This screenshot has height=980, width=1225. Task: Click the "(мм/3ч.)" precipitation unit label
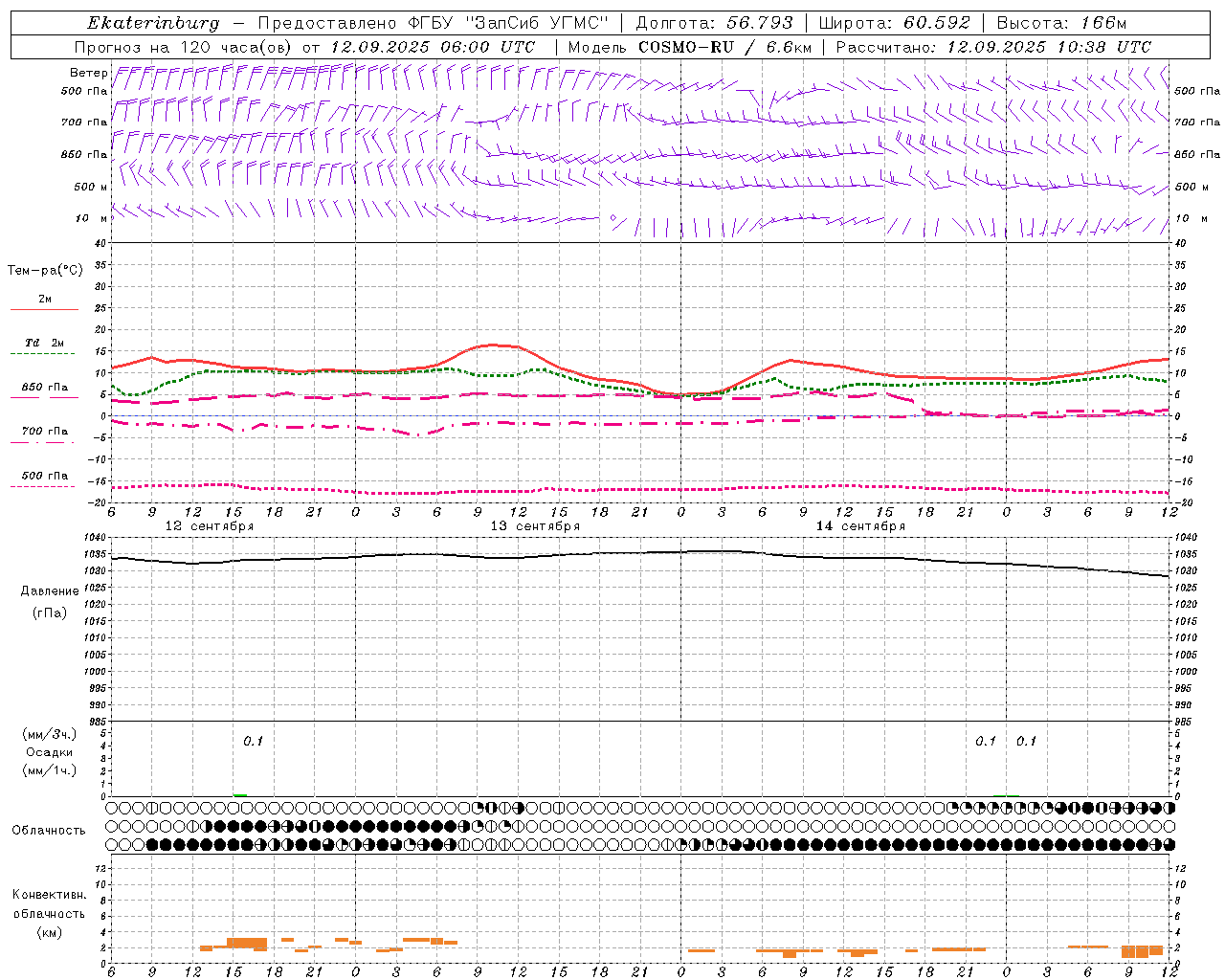[50, 734]
